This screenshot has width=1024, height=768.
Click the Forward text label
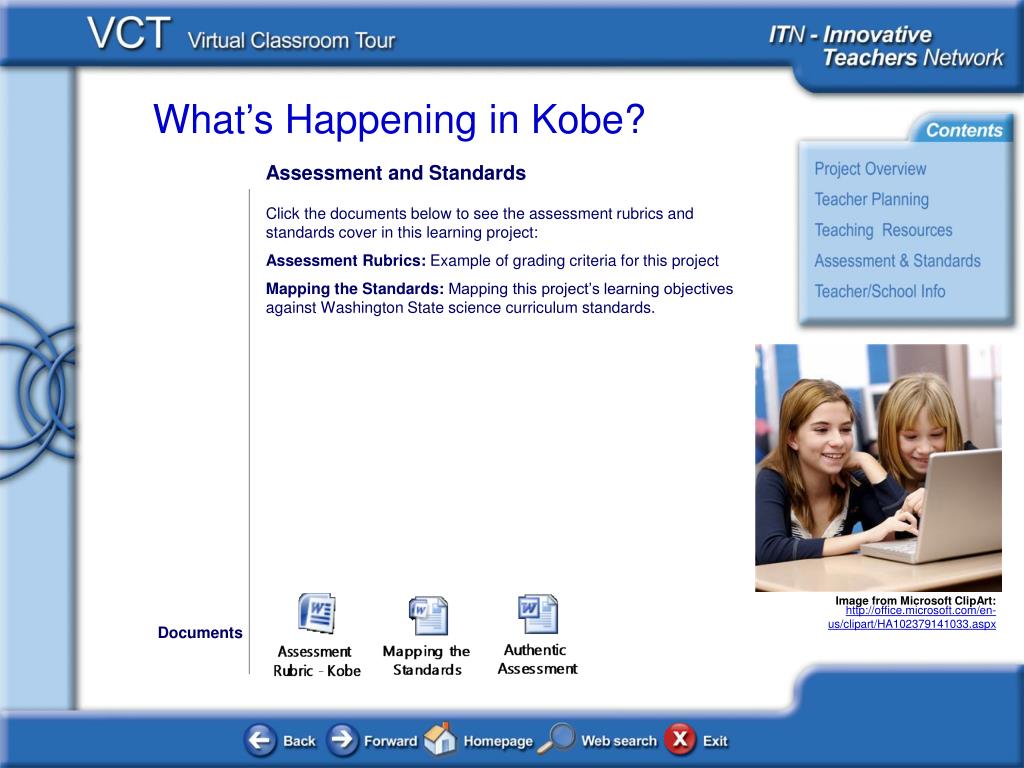point(391,741)
